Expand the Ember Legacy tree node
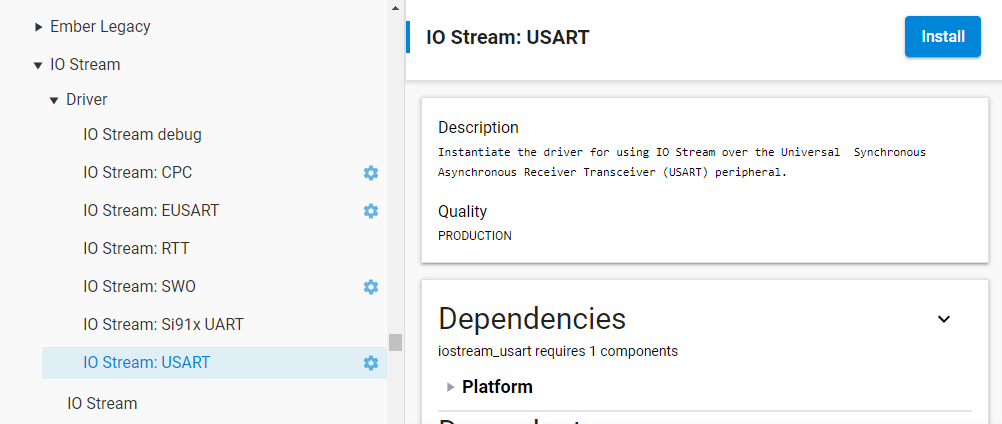This screenshot has height=424, width=1002. (x=39, y=27)
